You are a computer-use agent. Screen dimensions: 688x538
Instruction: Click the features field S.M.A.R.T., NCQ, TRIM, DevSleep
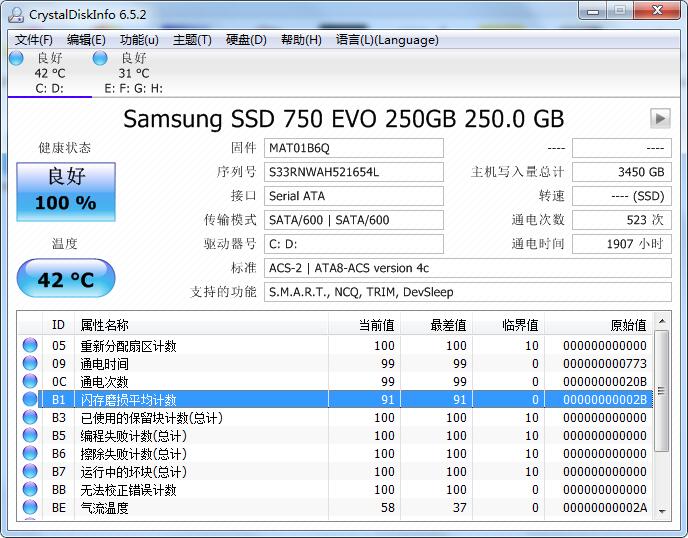468,292
